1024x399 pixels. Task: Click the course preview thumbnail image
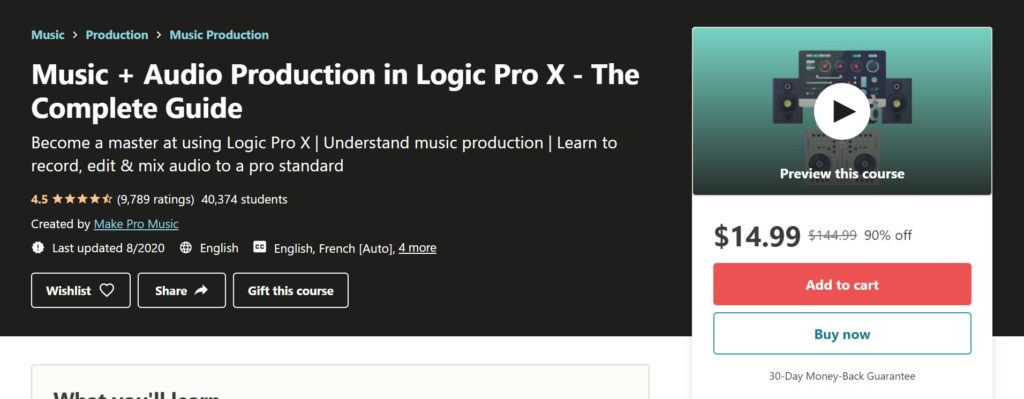click(x=842, y=111)
